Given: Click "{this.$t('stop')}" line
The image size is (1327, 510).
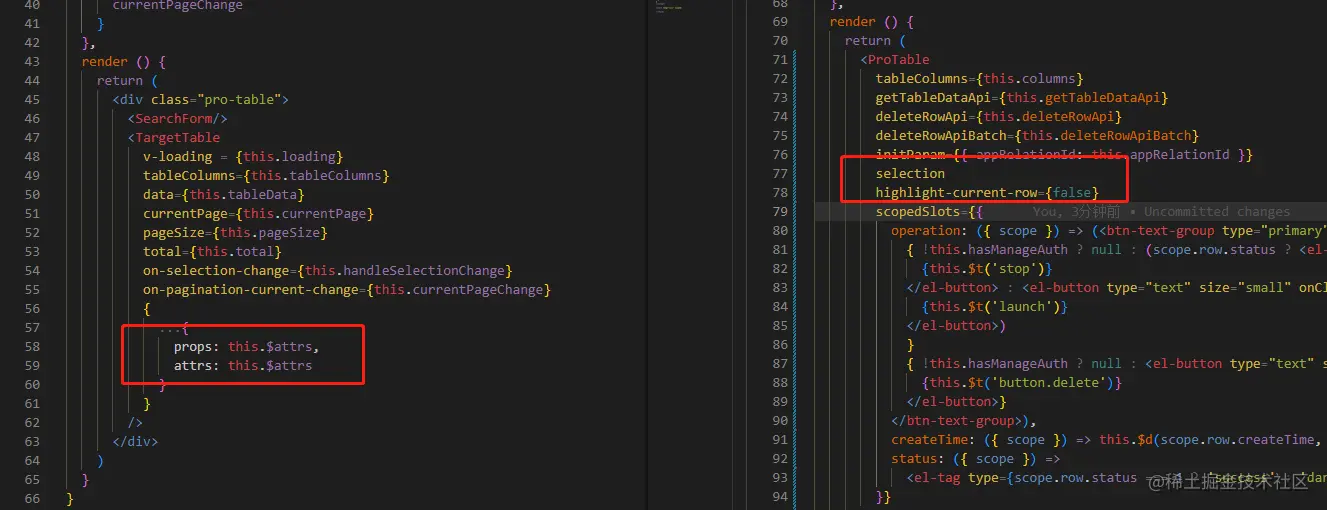Looking at the screenshot, I should (x=988, y=269).
